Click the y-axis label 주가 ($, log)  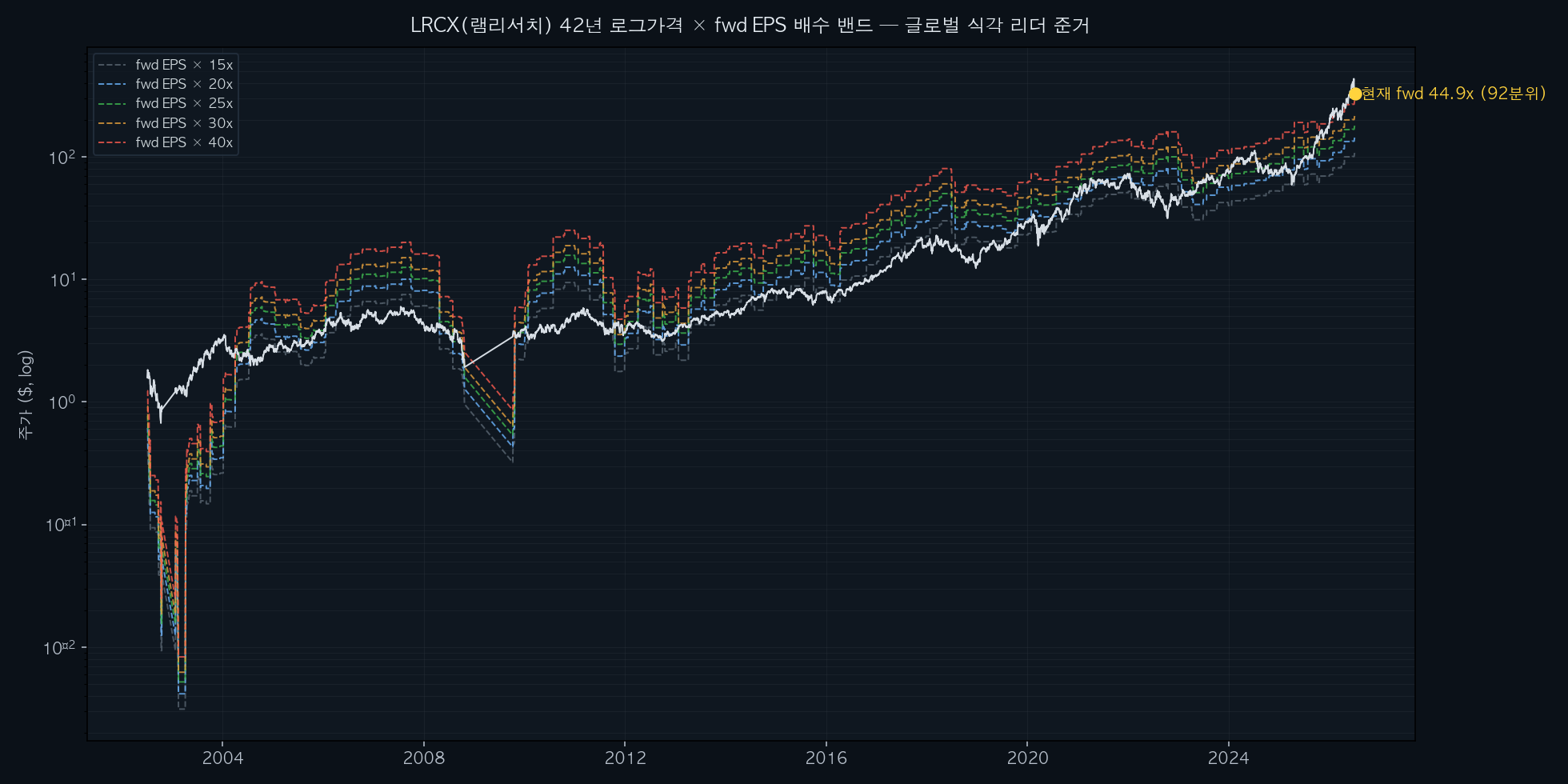(26, 394)
